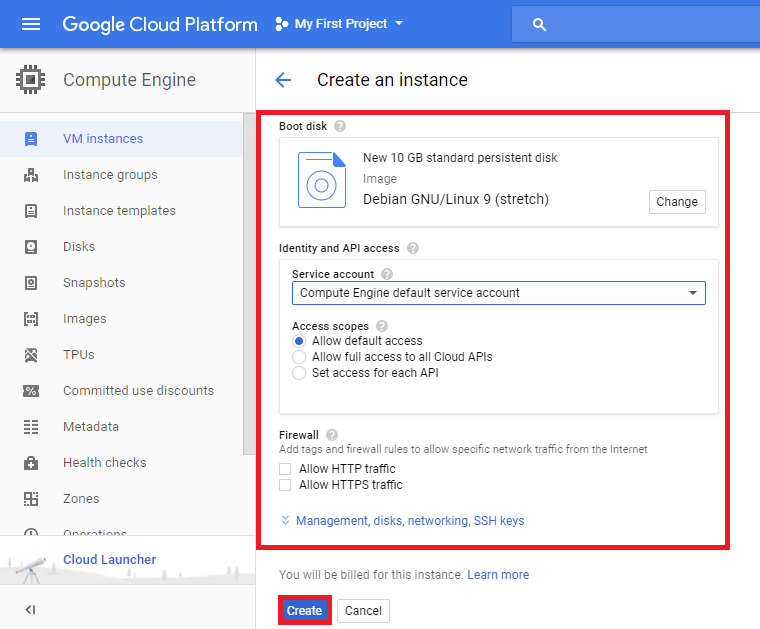Open help for Boot disk
The image size is (760, 629).
340,126
